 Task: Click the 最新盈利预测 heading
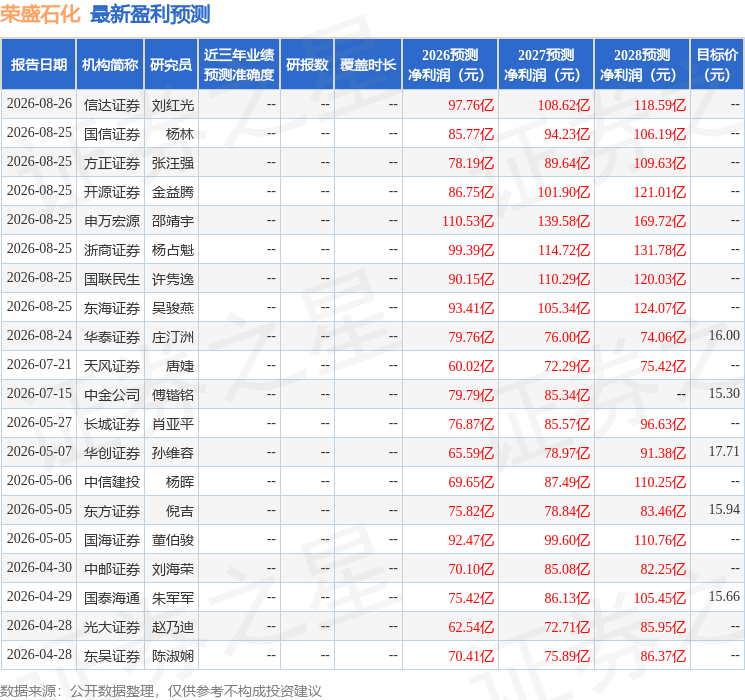(x=150, y=14)
